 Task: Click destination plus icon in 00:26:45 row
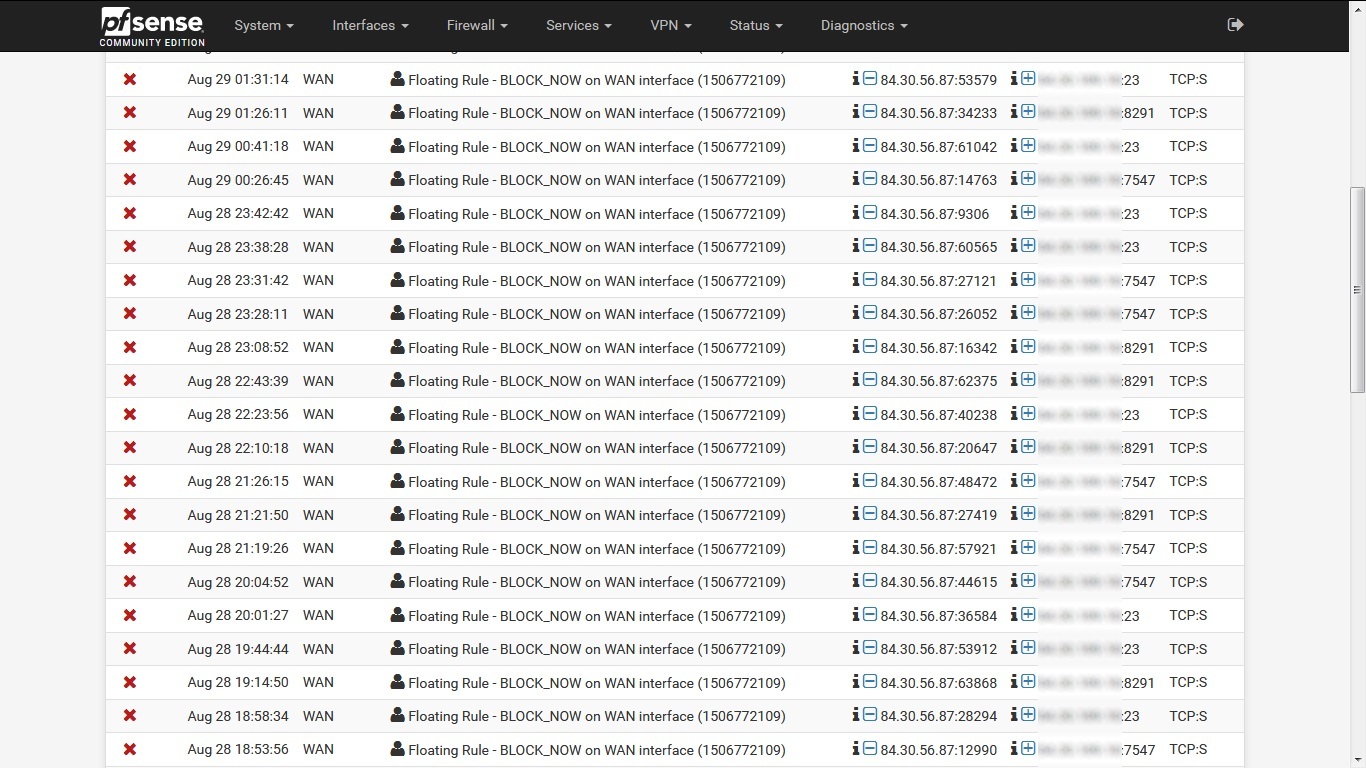click(x=1028, y=179)
